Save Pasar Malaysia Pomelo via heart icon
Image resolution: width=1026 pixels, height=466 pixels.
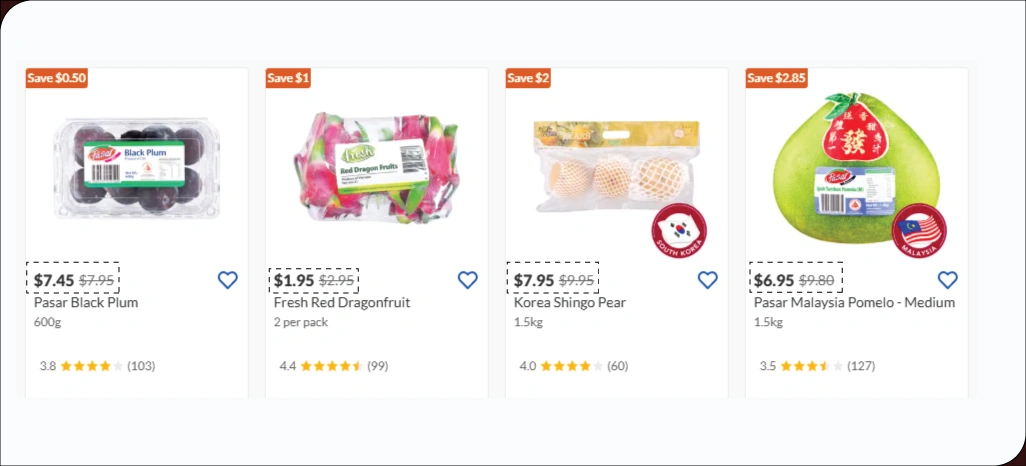948,280
